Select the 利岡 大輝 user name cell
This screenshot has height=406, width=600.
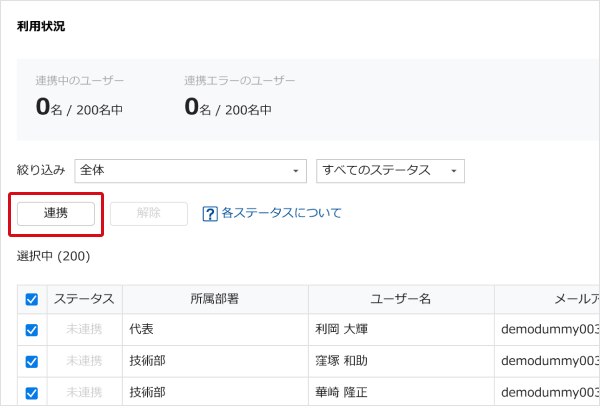345,328
